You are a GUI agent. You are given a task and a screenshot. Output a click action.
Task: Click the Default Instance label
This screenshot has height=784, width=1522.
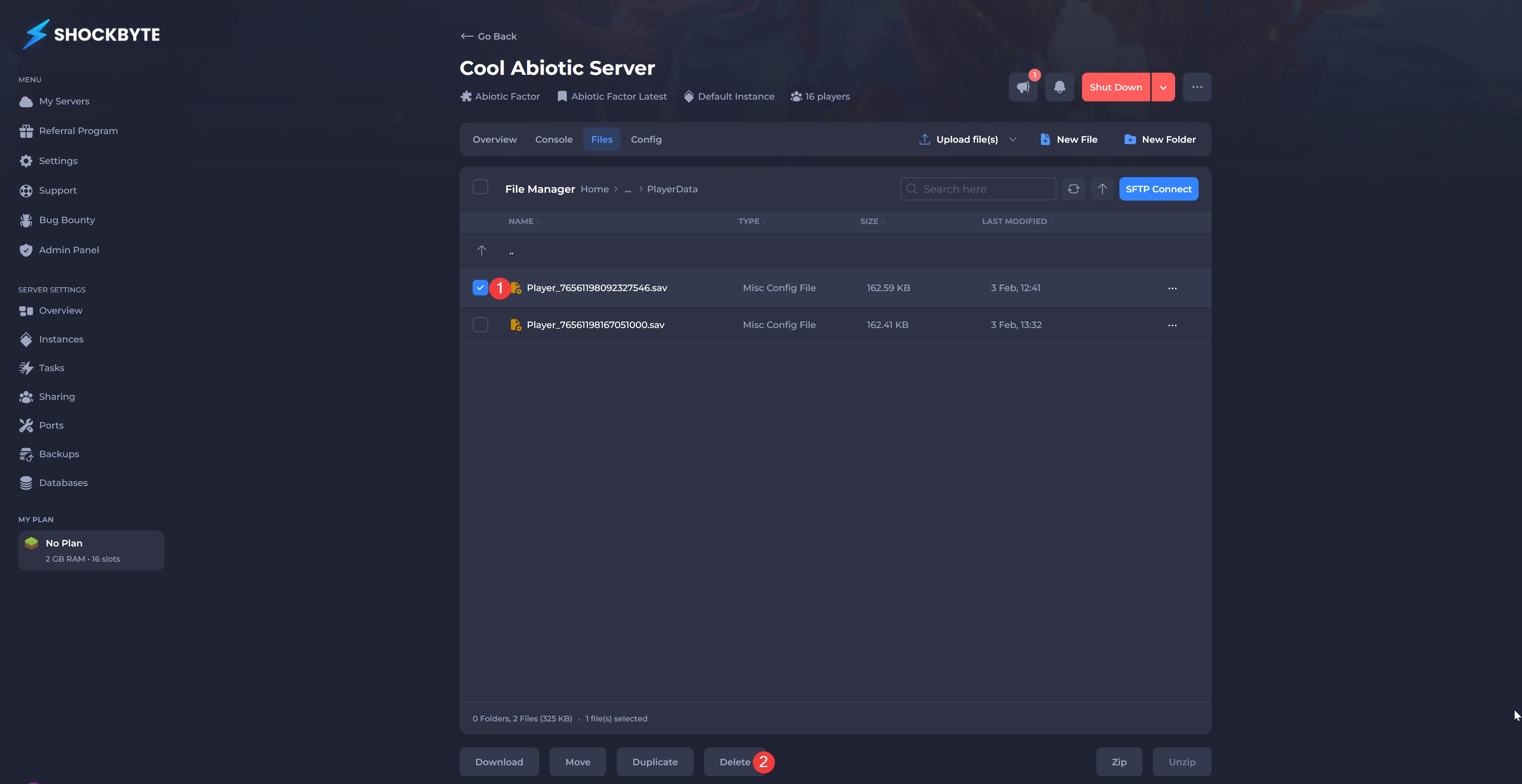click(729, 96)
